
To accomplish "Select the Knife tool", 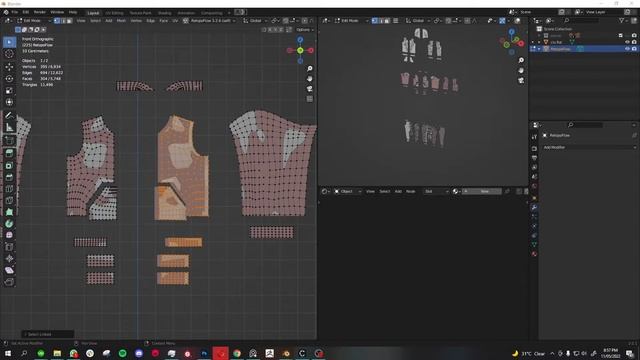I will (9, 200).
